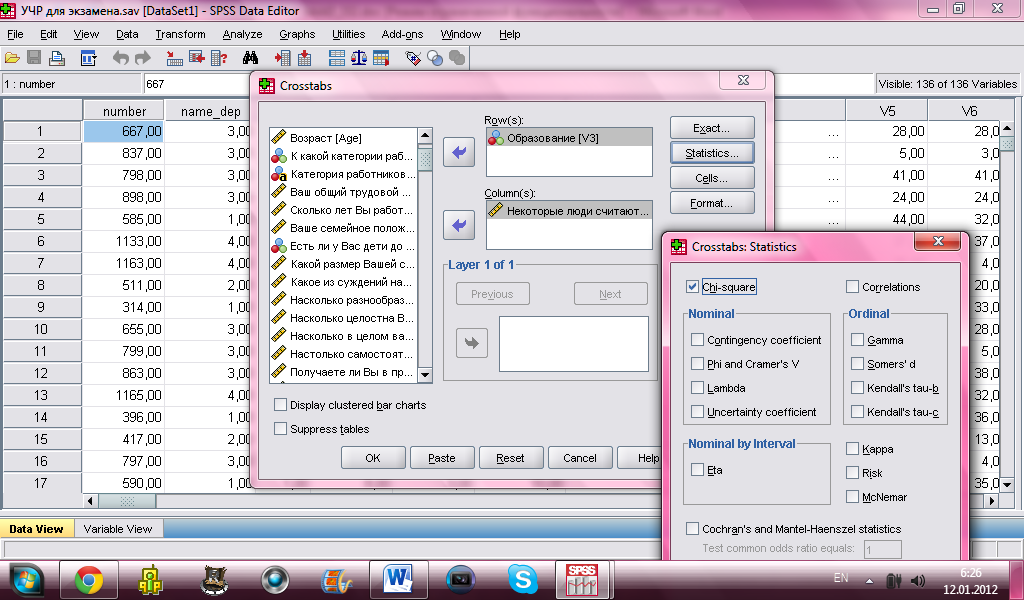Click the Paste button in Crosstabs
The height and width of the screenshot is (600, 1024).
(x=441, y=458)
